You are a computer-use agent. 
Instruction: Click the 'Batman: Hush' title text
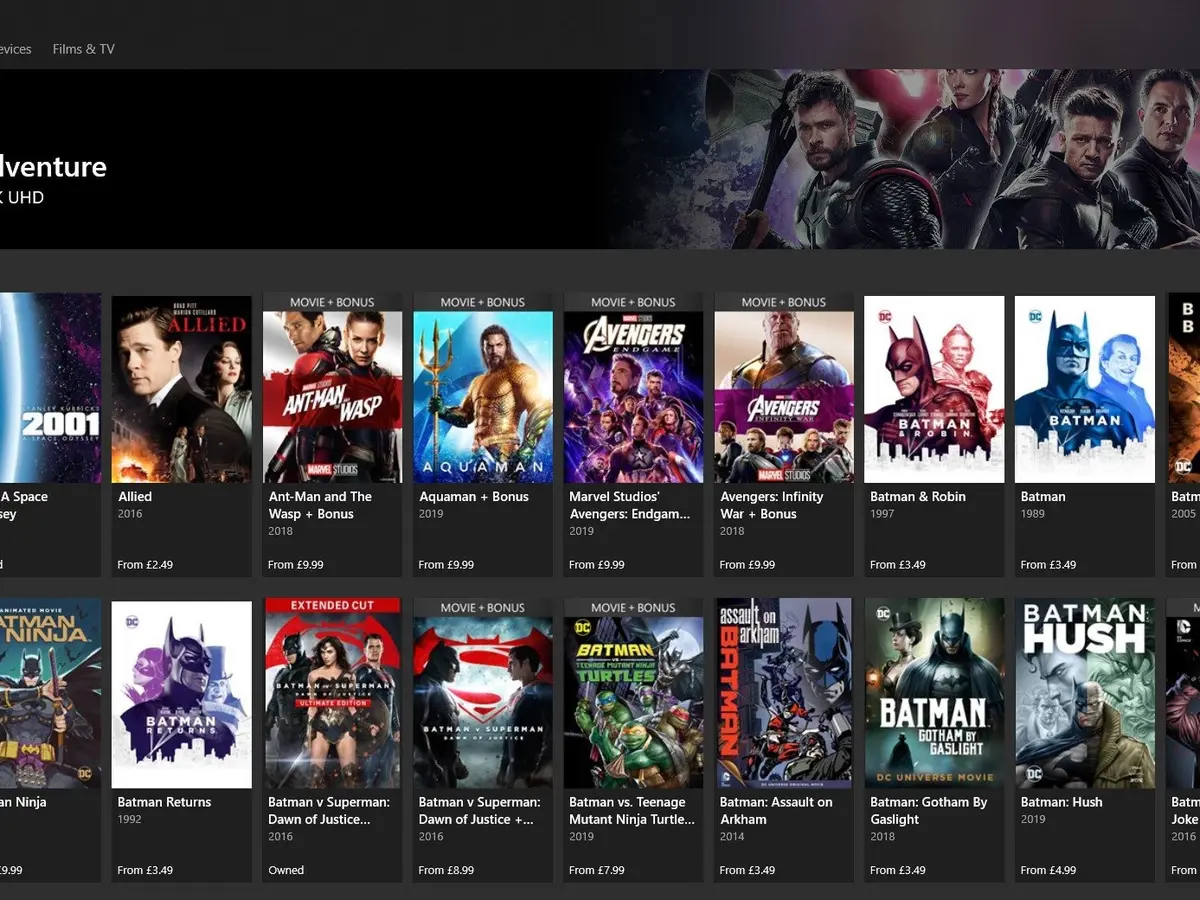coord(1062,802)
